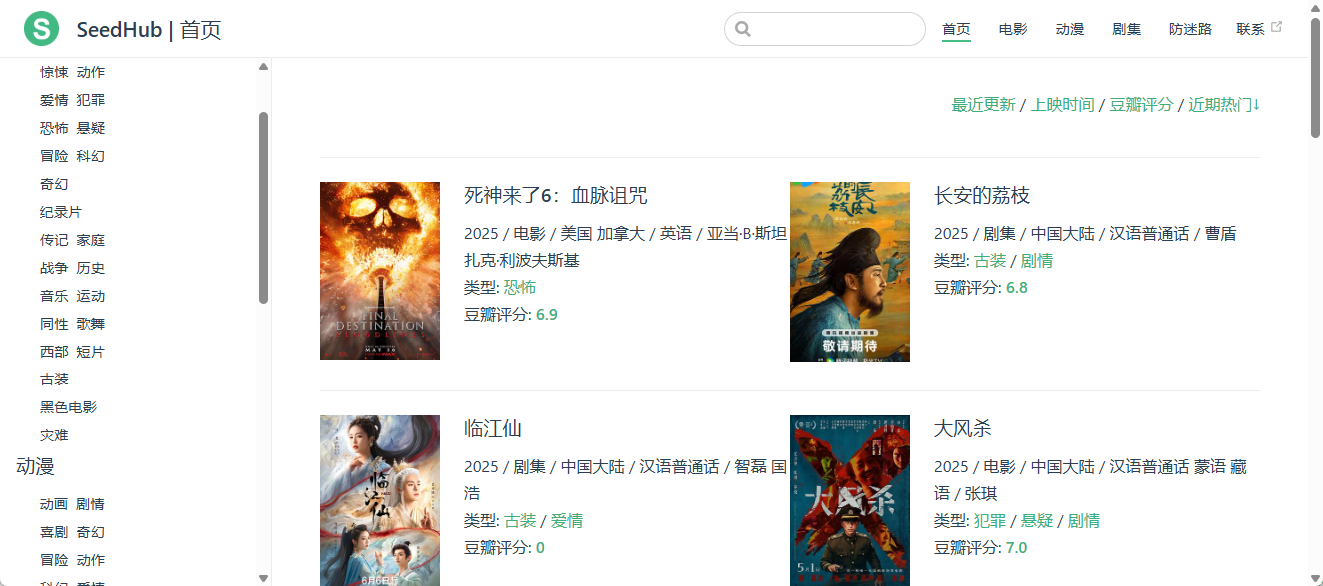Image resolution: width=1323 pixels, height=586 pixels.
Task: Go to the 动漫 navigation item
Action: pyautogui.click(x=1070, y=29)
